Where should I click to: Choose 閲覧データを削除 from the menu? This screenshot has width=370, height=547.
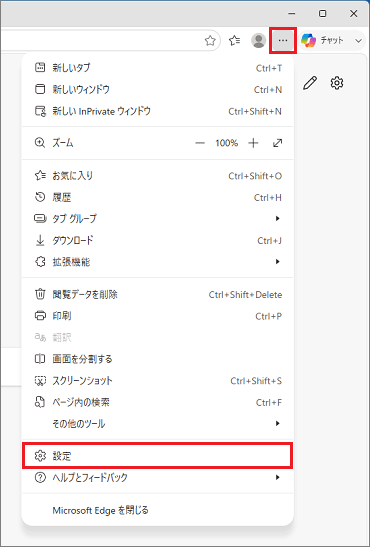[158, 295]
